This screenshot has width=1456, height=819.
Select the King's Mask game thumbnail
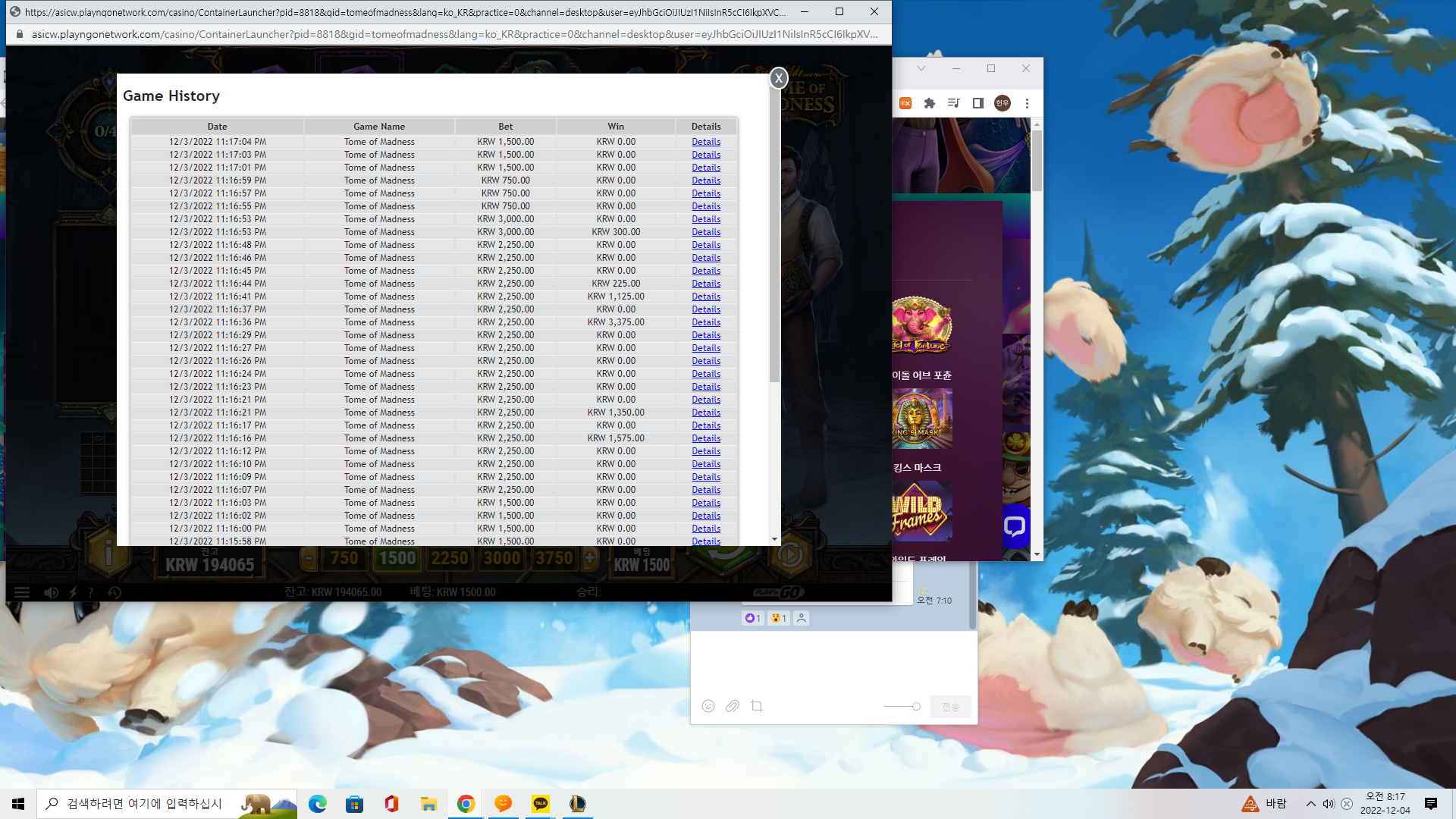921,419
